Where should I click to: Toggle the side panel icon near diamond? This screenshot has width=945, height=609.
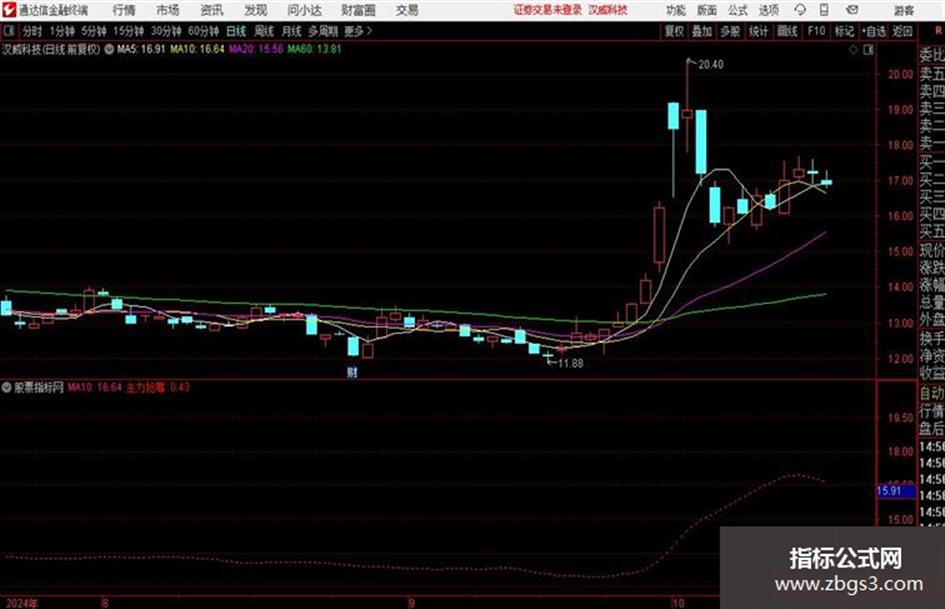(x=868, y=50)
